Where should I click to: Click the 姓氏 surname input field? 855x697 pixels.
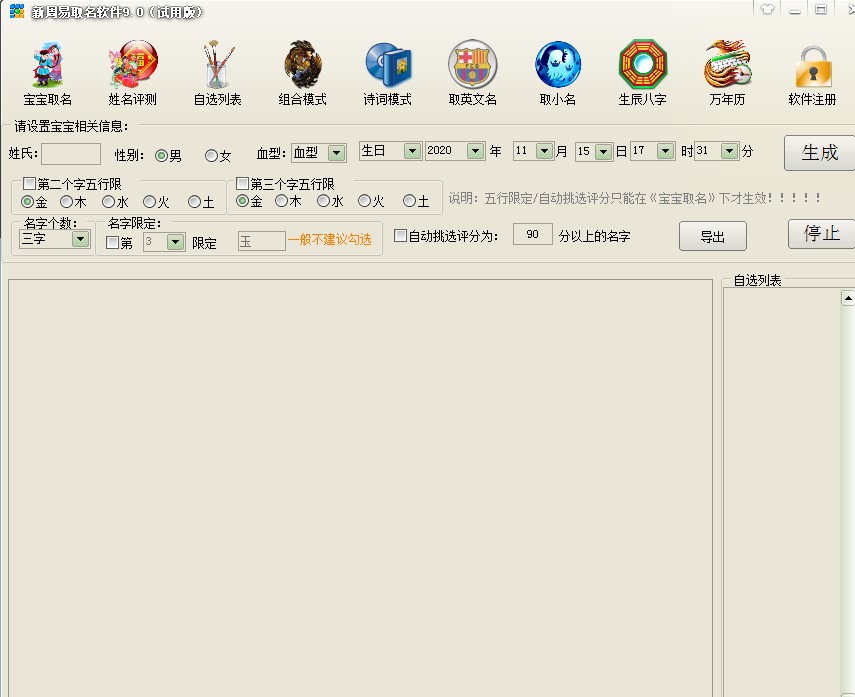(70, 154)
